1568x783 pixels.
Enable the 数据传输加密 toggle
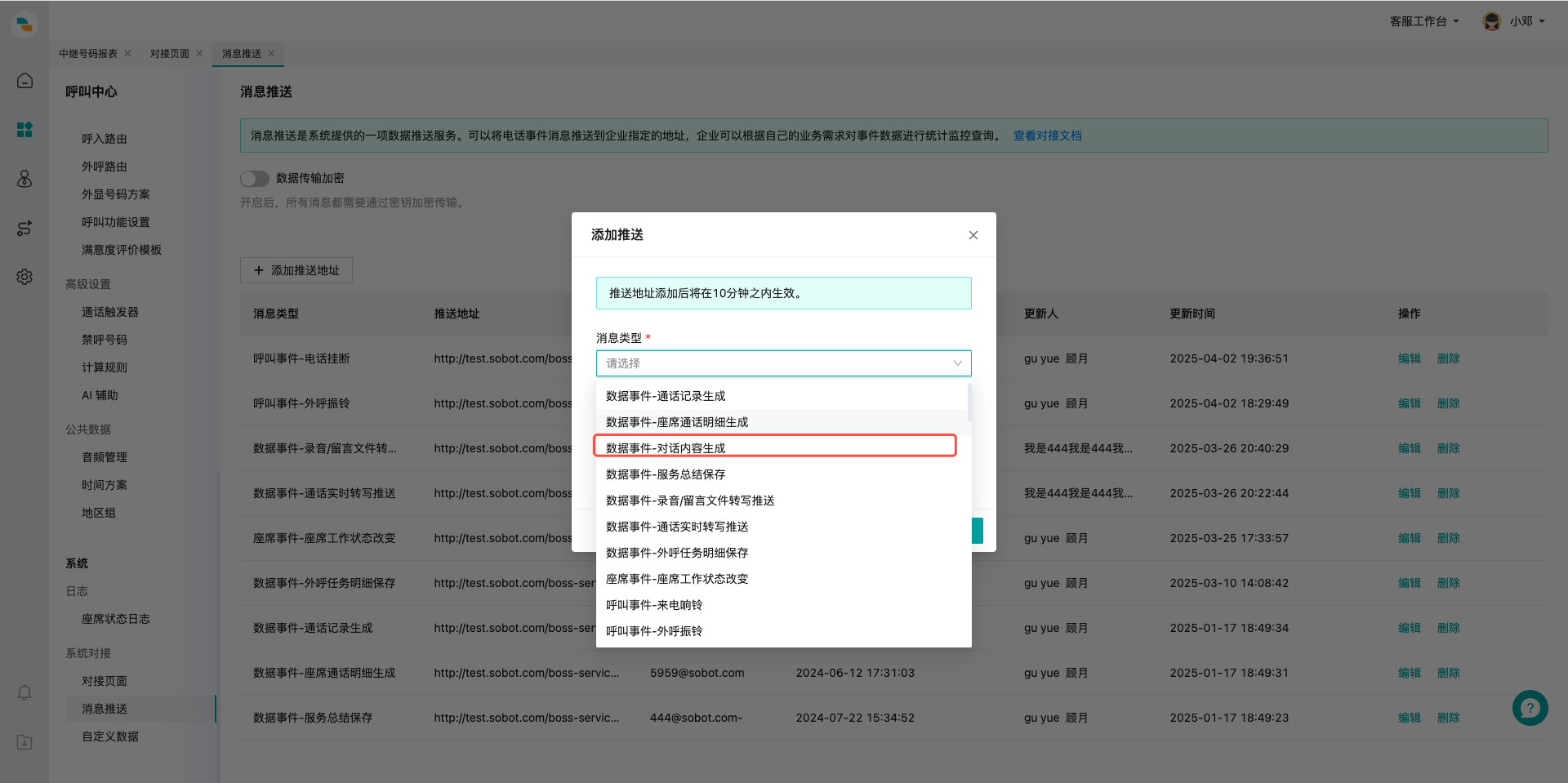point(254,178)
